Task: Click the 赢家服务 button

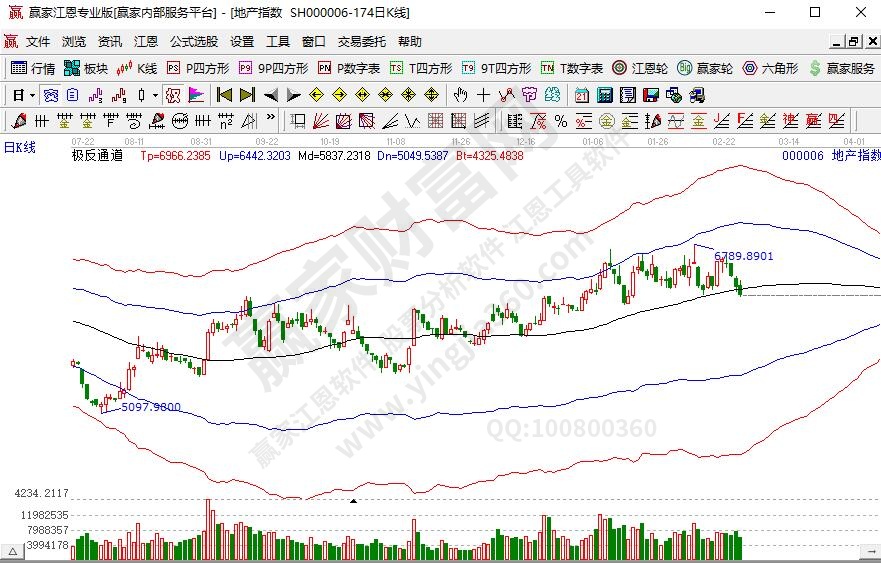Action: 842,68
